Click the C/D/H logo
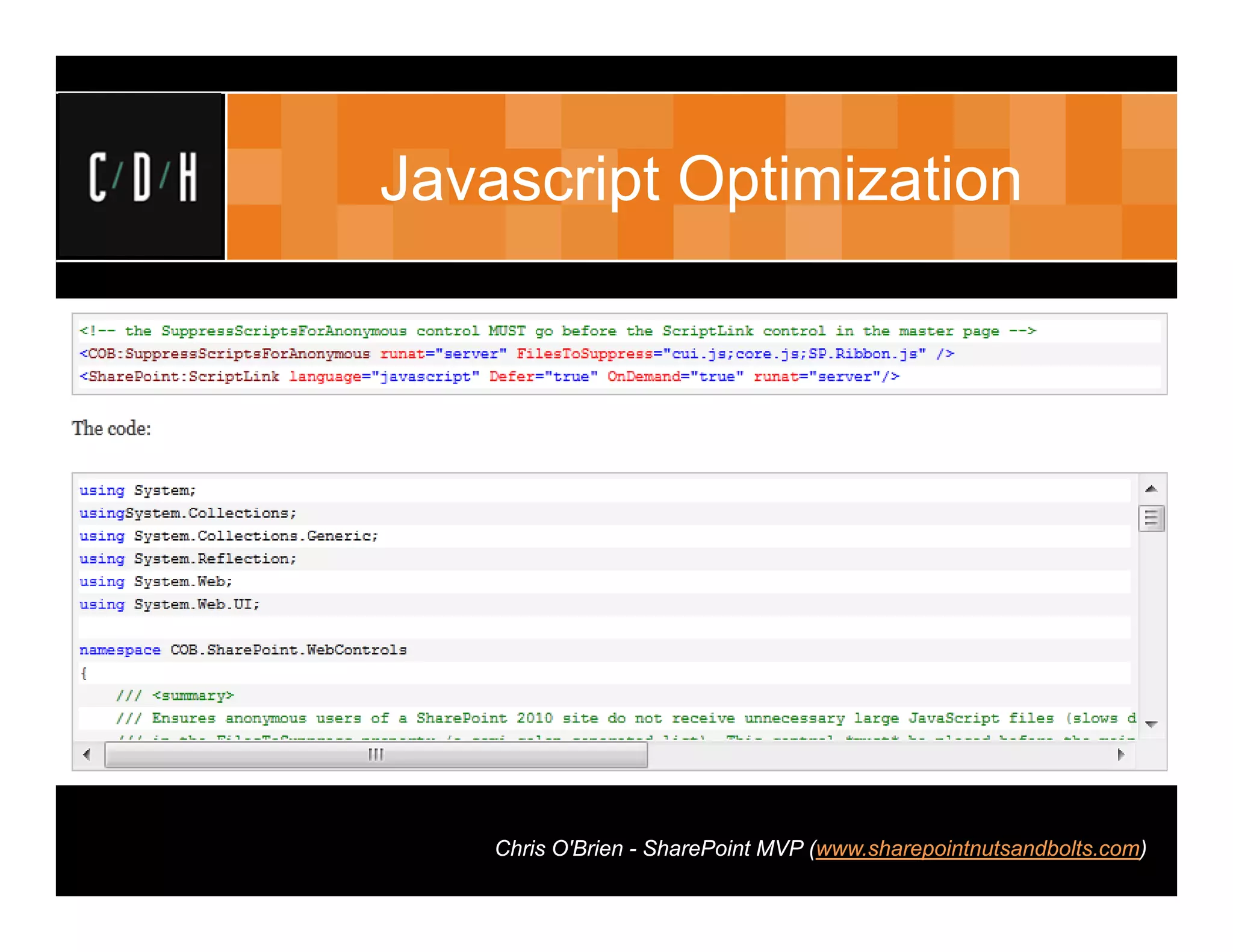Viewport: 1233px width, 952px height. pyautogui.click(x=141, y=176)
